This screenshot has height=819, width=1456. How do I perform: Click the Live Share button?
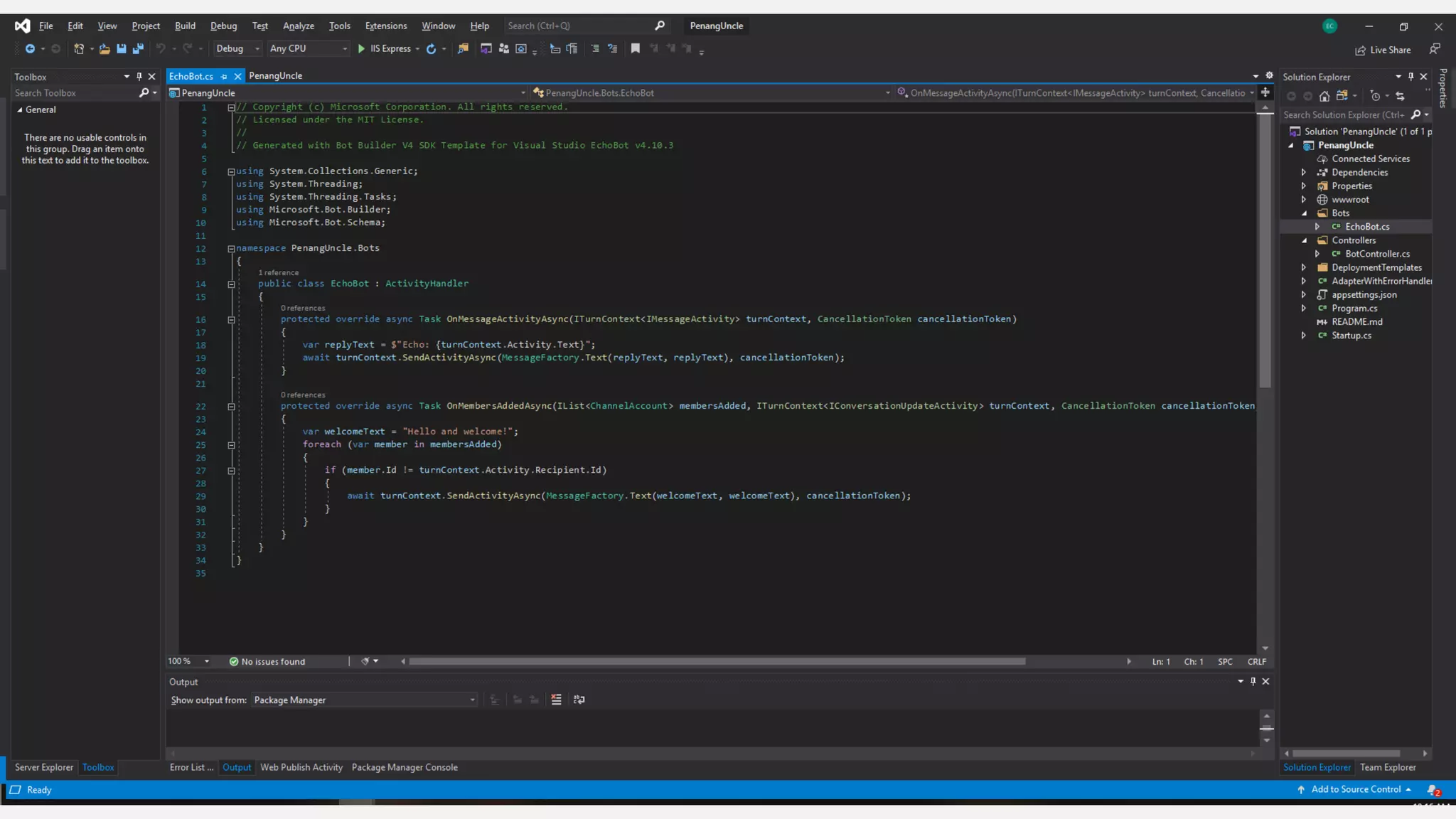tap(1383, 50)
